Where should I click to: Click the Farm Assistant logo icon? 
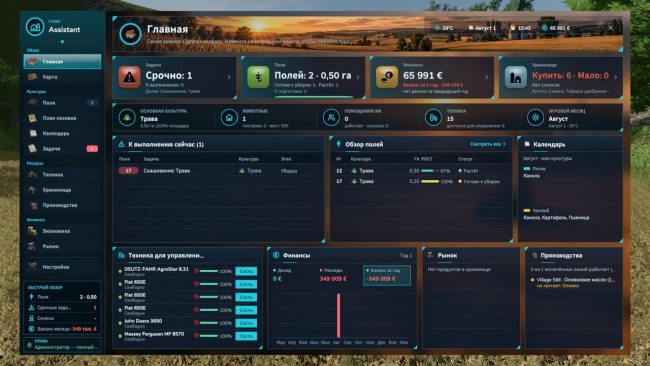coord(35,27)
